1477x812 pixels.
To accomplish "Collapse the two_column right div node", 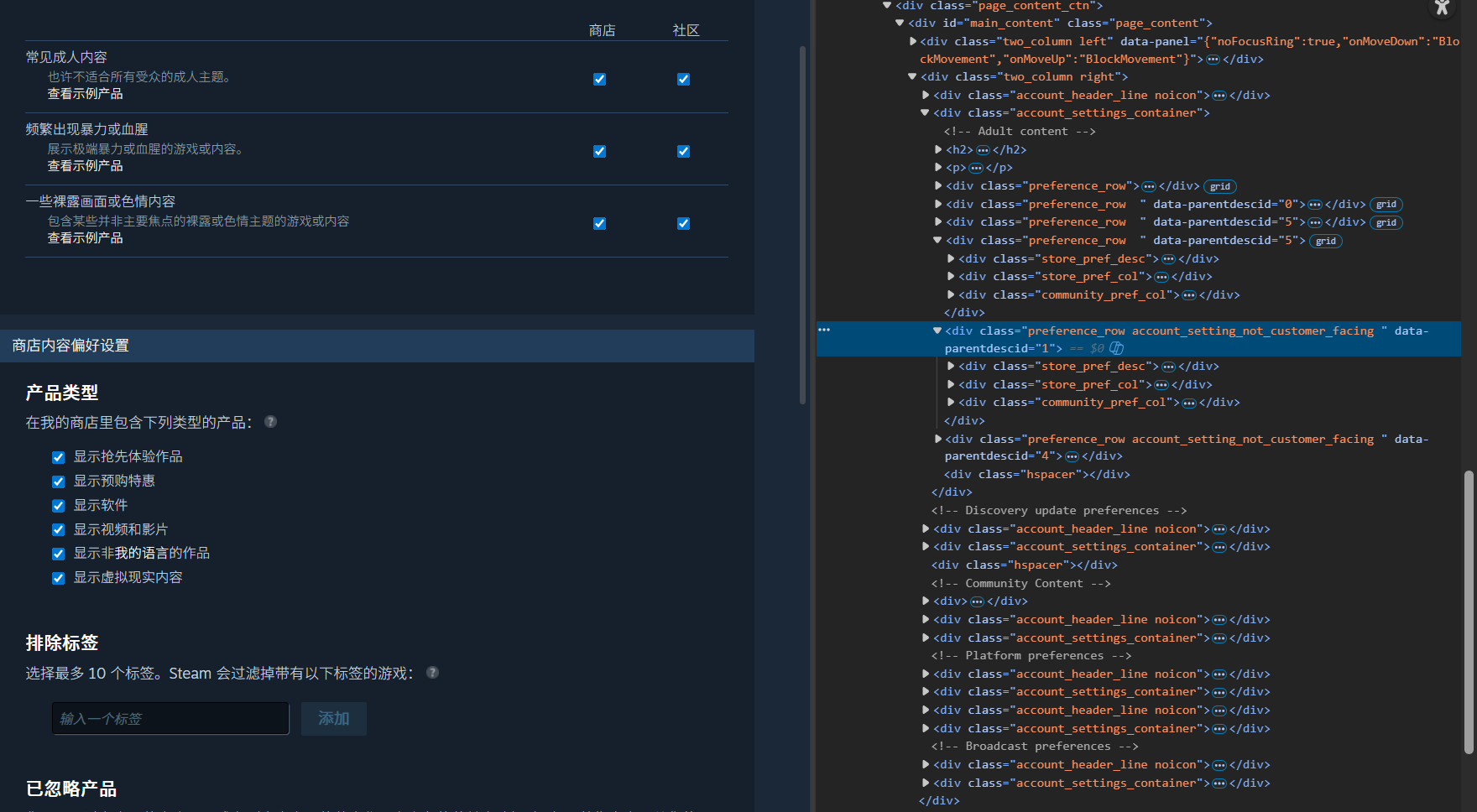I will click(x=912, y=77).
